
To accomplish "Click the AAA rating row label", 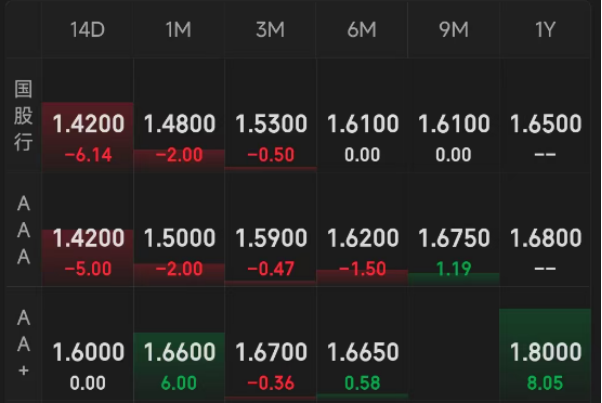I will (23, 230).
